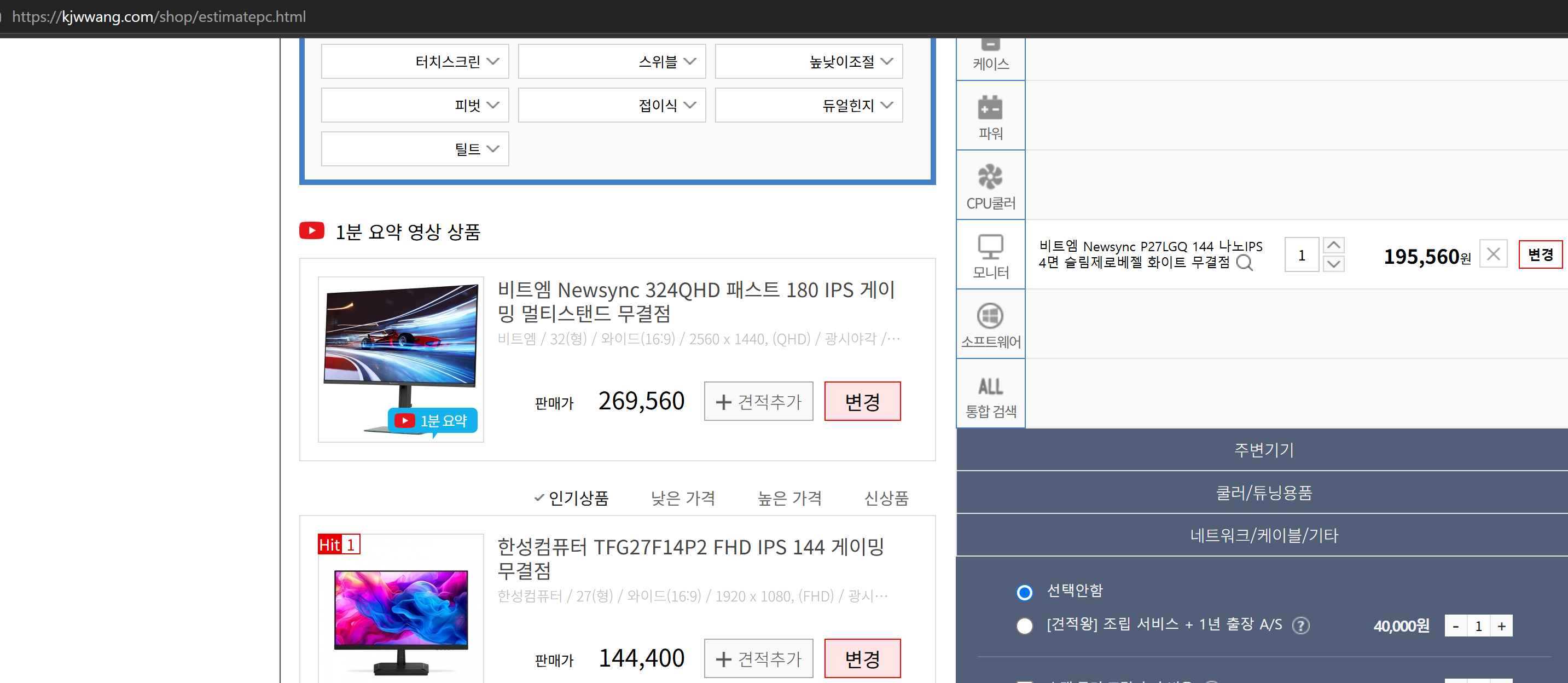The width and height of the screenshot is (1568, 683).
Task: Open the 모니터 (monitor) category
Action: 990,254
